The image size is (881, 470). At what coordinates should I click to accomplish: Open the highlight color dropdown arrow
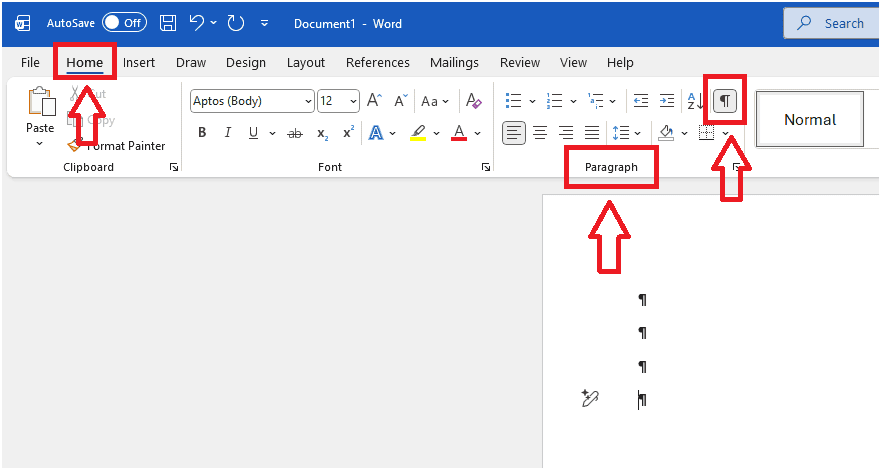[x=437, y=133]
